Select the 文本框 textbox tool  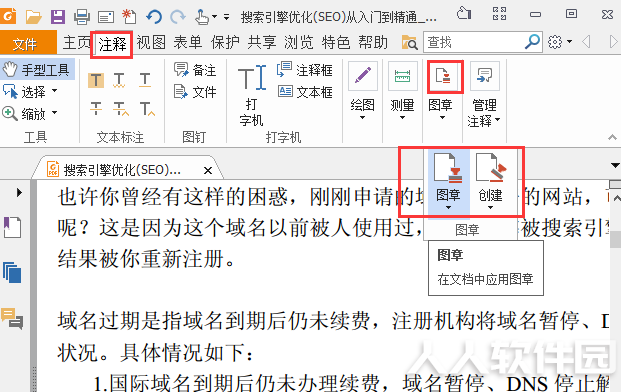(x=305, y=92)
